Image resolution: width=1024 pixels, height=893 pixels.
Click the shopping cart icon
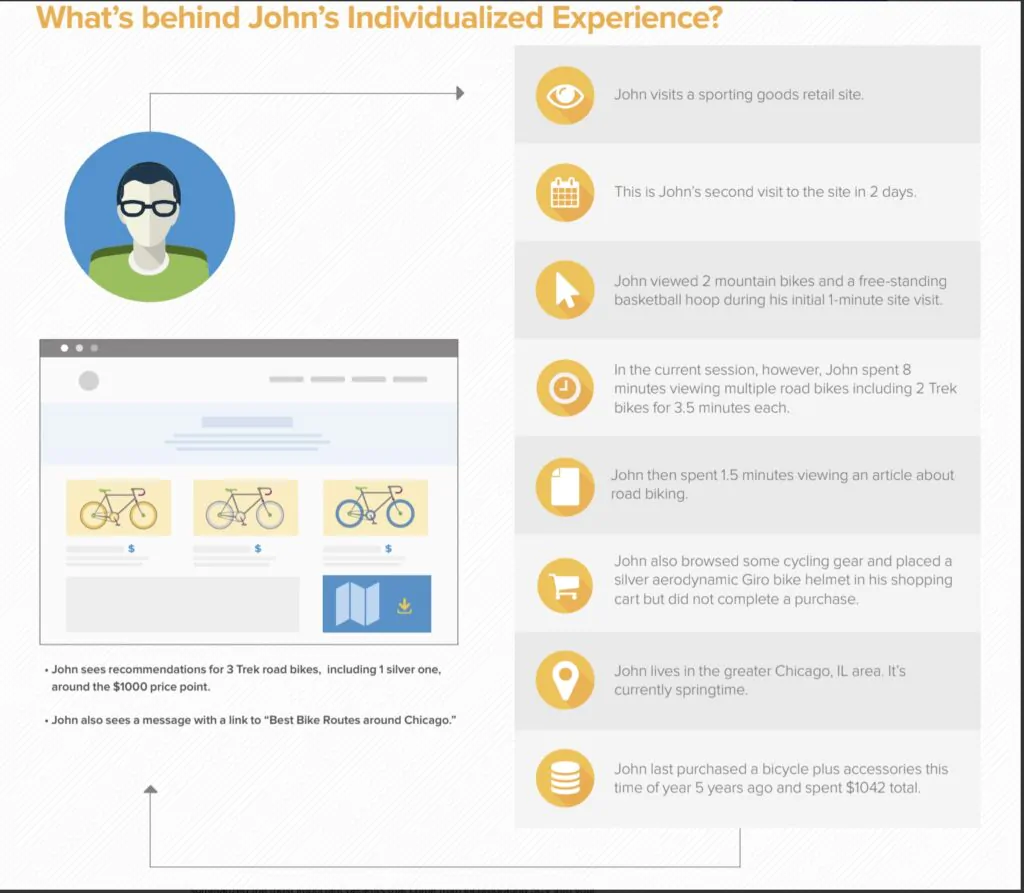click(565, 585)
